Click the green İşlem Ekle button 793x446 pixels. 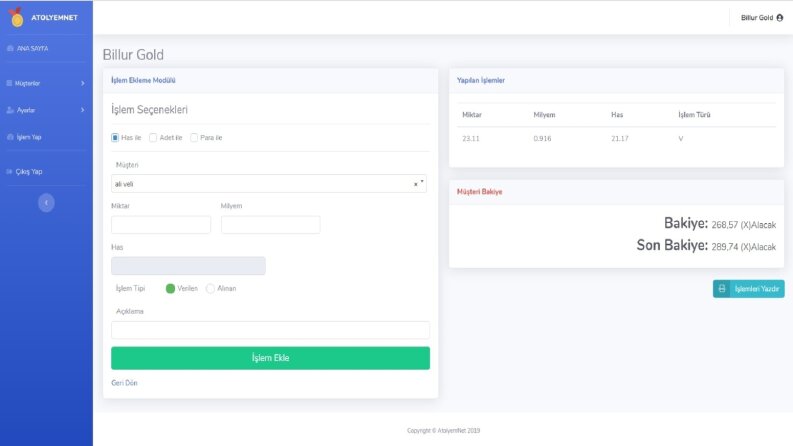click(271, 358)
